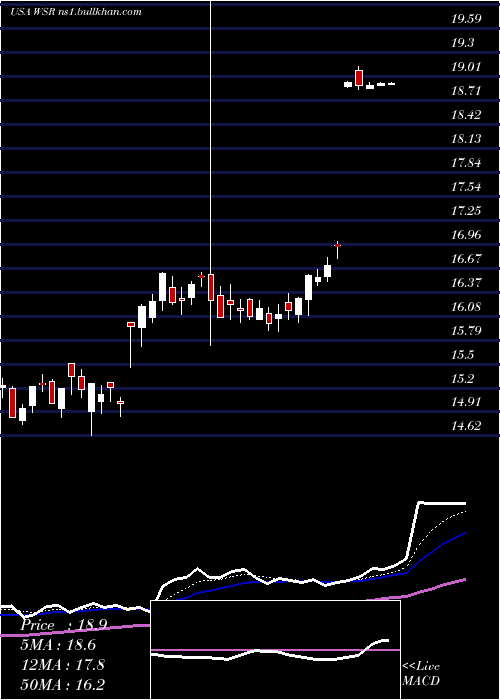Click the large red candle near 19.01
Viewport: 500px width, 700px height.
[359, 78]
